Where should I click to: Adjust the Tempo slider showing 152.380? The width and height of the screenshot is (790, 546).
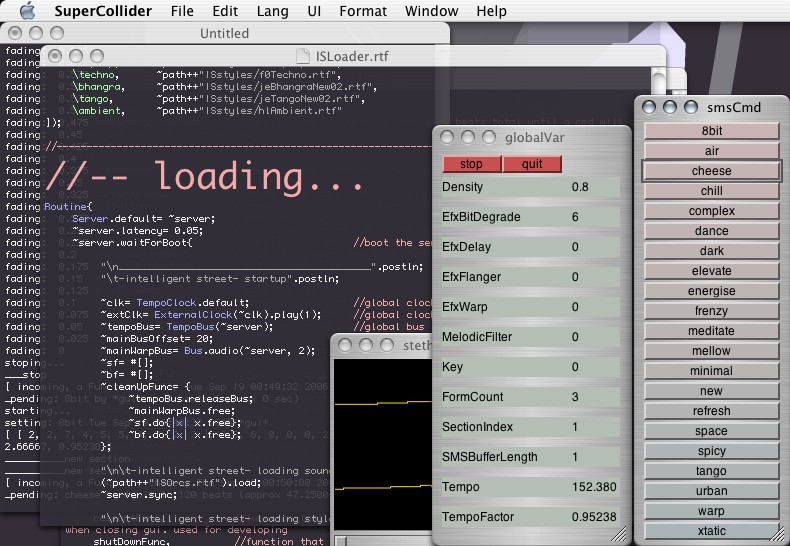[531, 487]
